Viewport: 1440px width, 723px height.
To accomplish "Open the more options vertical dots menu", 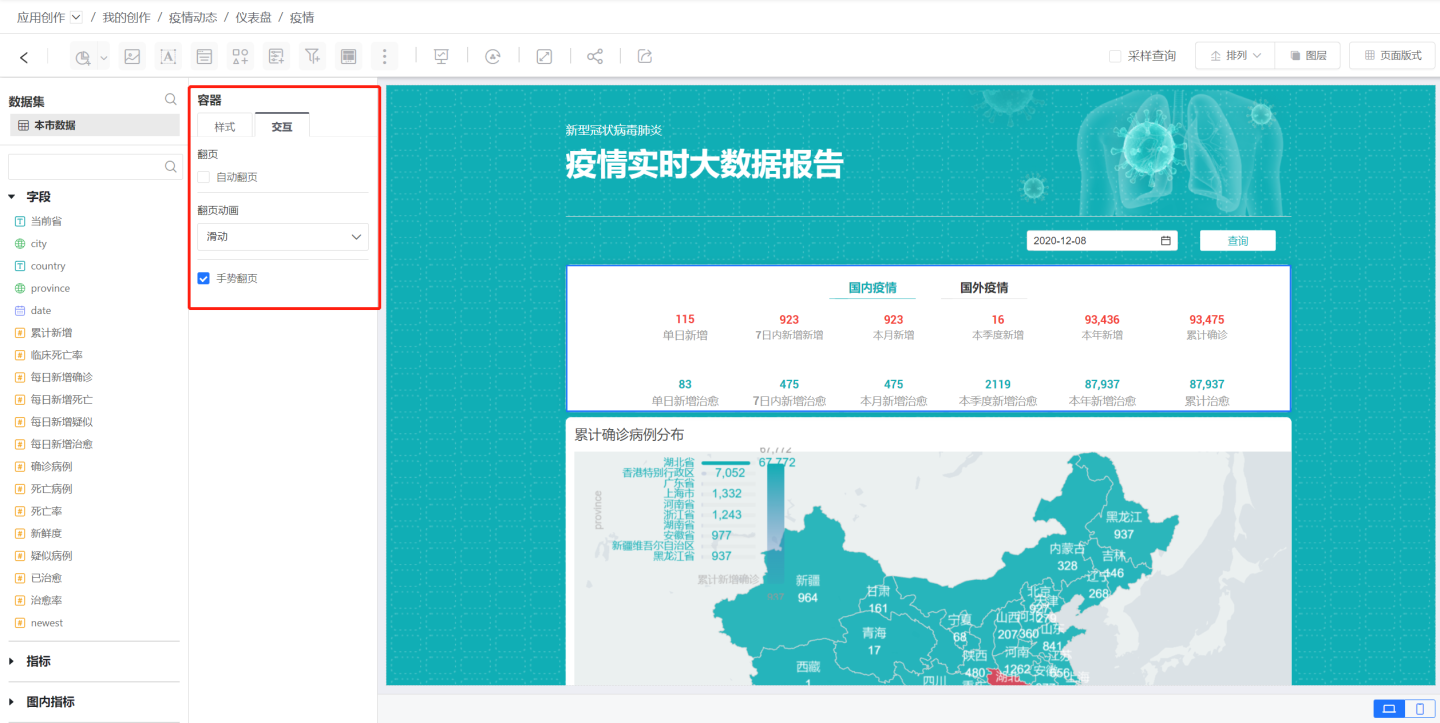I will point(384,56).
